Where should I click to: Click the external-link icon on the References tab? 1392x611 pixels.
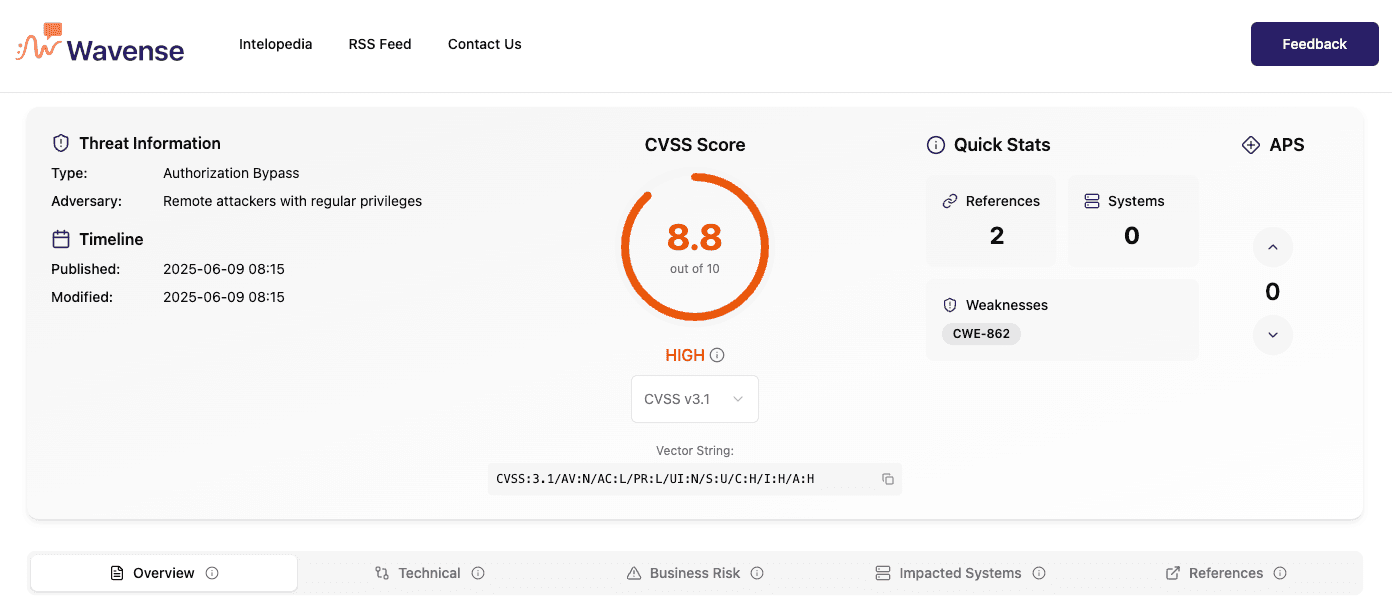(1171, 572)
